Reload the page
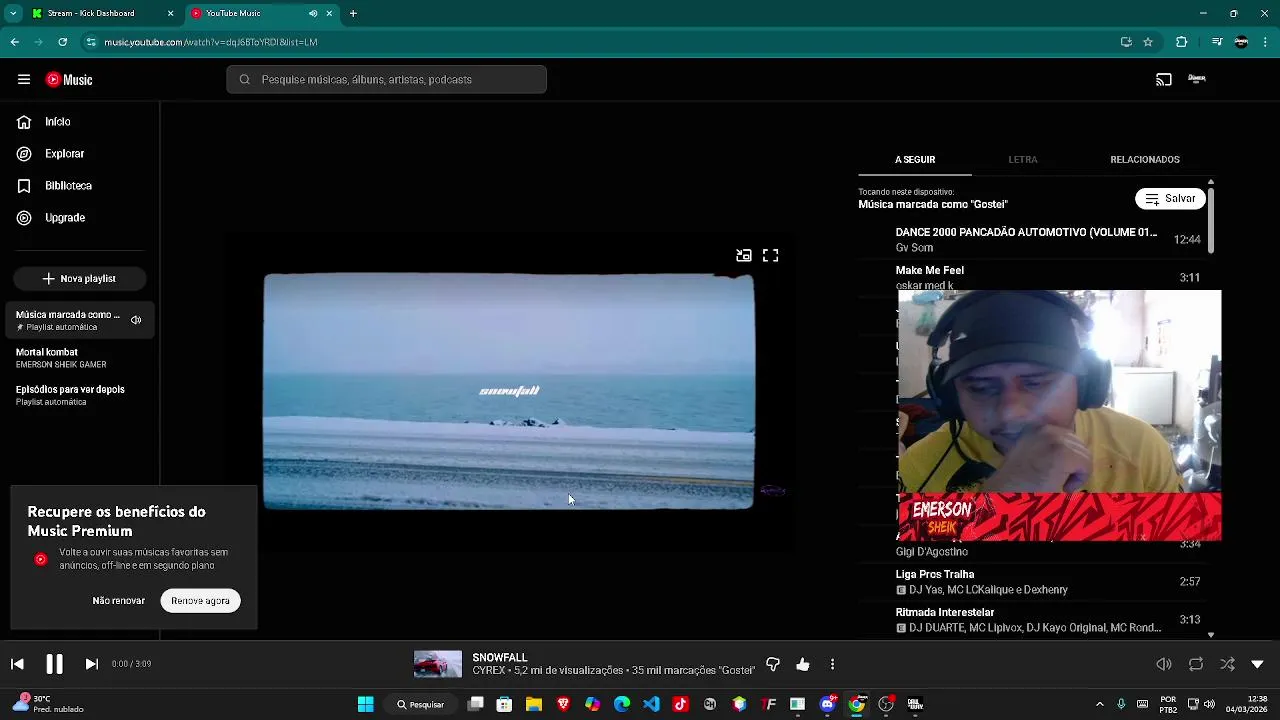 [x=62, y=42]
